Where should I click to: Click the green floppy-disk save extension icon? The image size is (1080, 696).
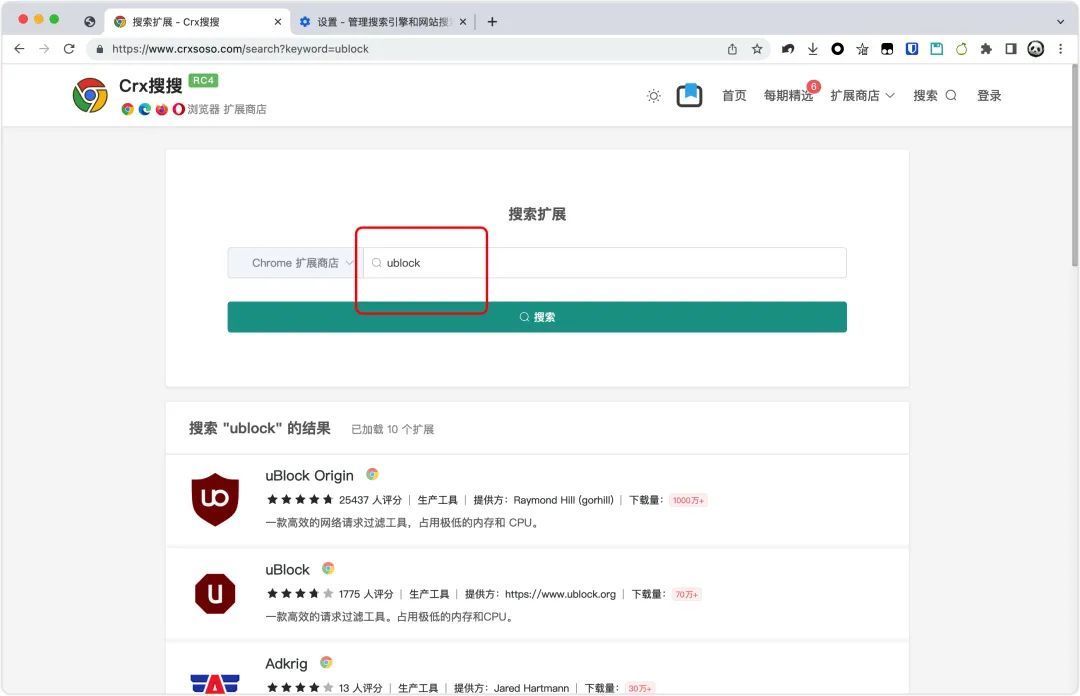(x=937, y=49)
